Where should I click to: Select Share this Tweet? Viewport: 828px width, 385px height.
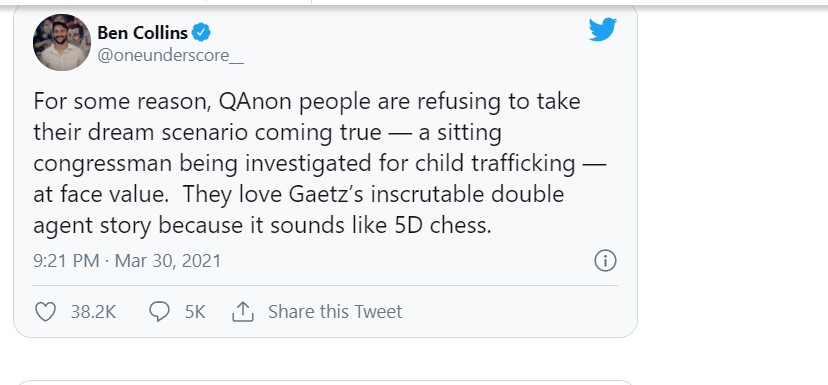coord(335,312)
